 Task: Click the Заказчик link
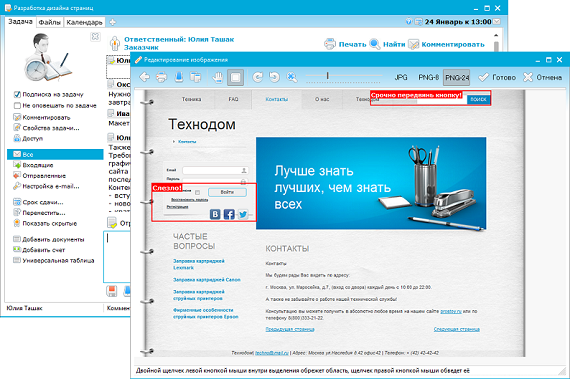click(x=141, y=47)
